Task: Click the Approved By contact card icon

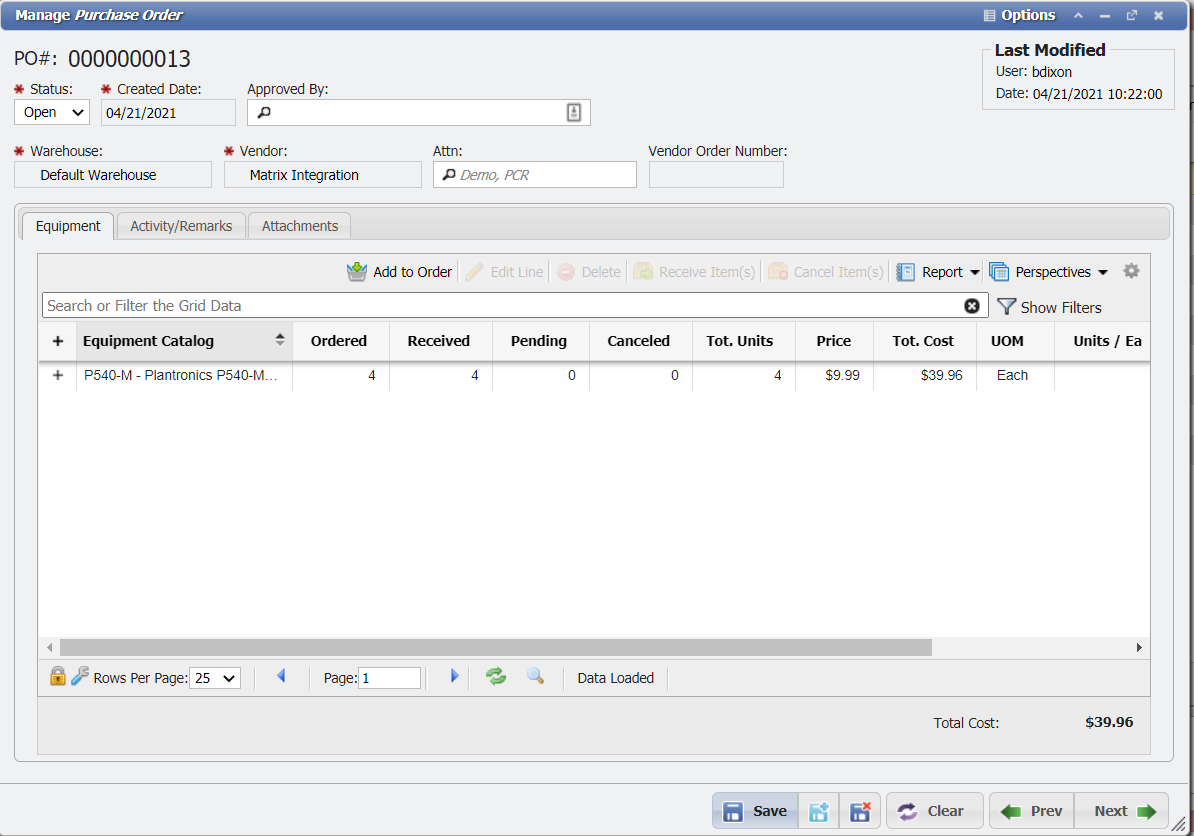Action: (x=574, y=113)
